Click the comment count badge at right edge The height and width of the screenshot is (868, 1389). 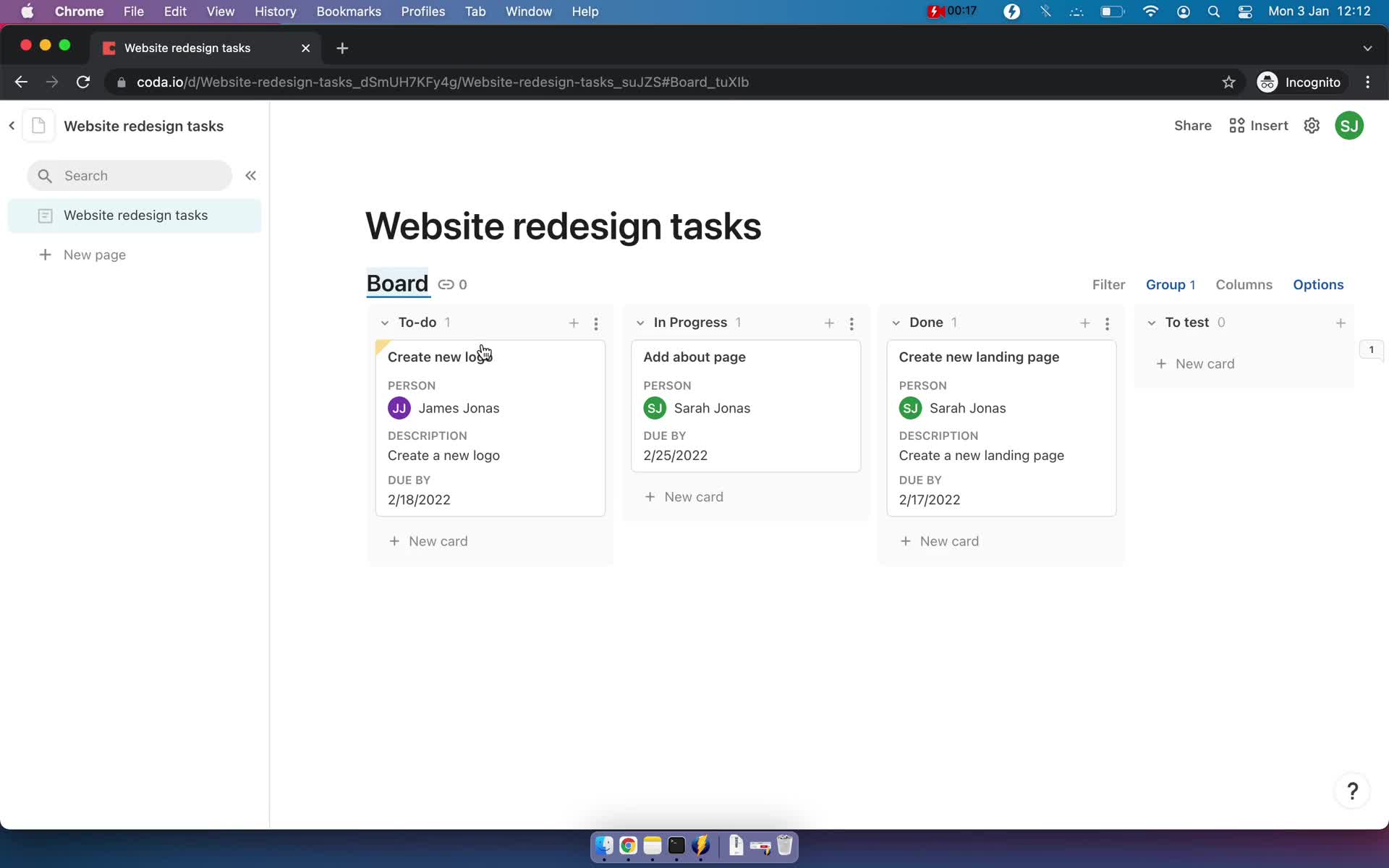1371,350
